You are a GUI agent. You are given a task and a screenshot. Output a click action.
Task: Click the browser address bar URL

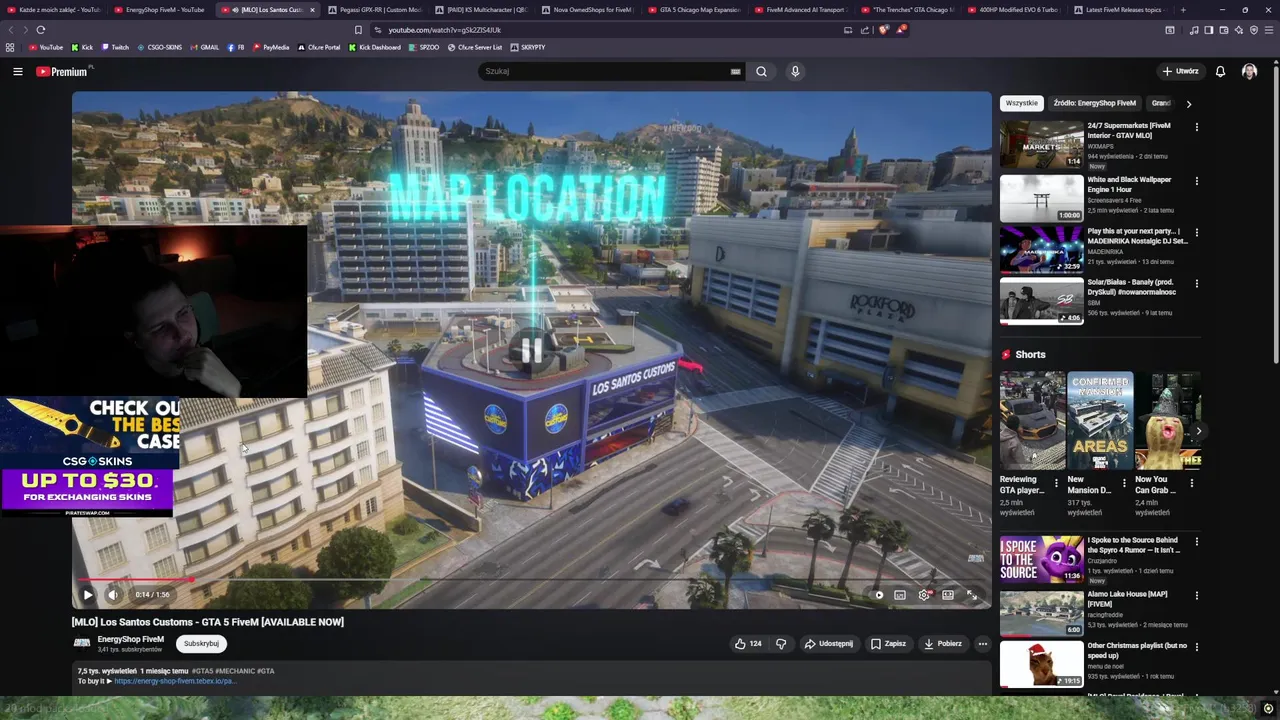point(445,30)
